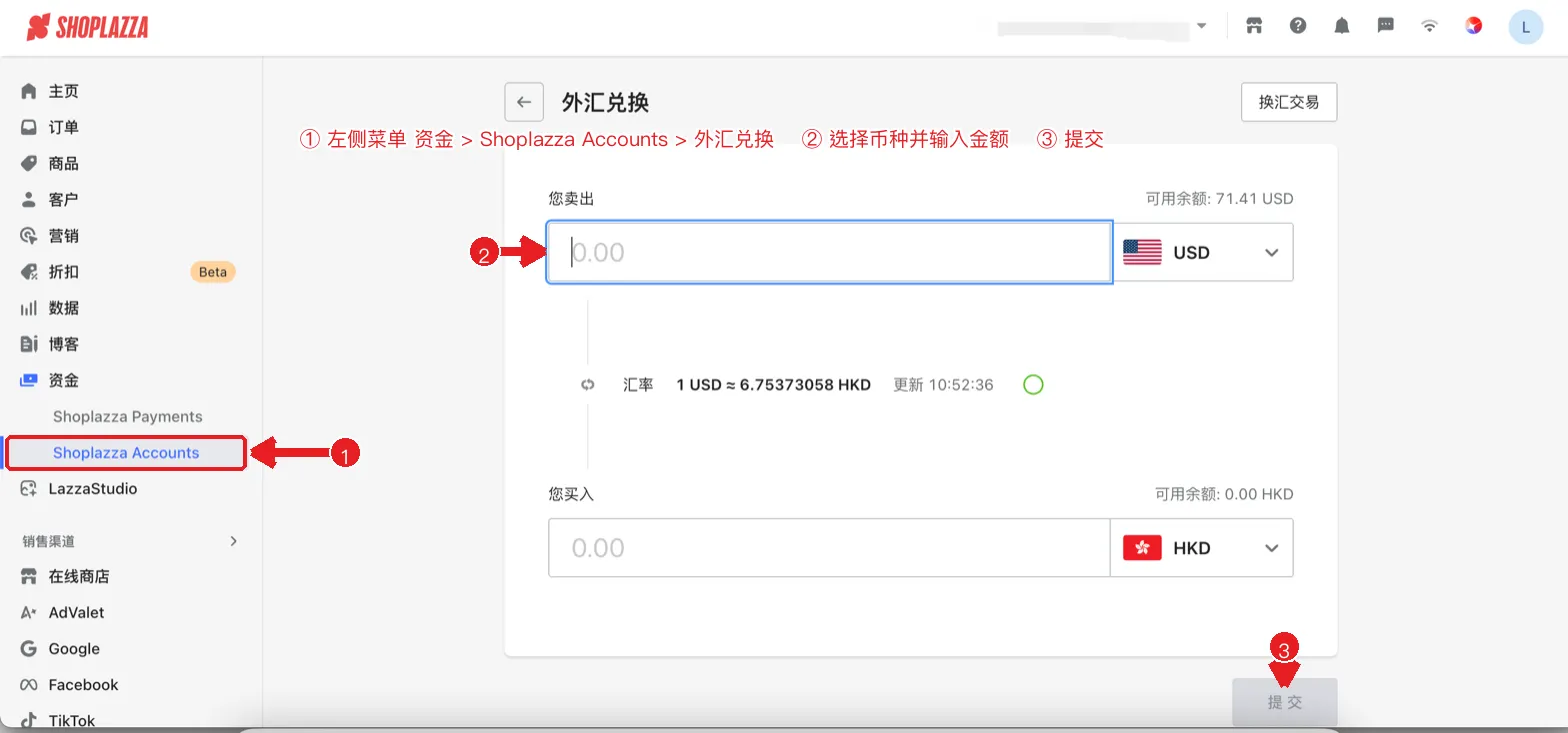1568x733 pixels.
Task: Click the marketing icon beside 营销
Action: [x=29, y=236]
